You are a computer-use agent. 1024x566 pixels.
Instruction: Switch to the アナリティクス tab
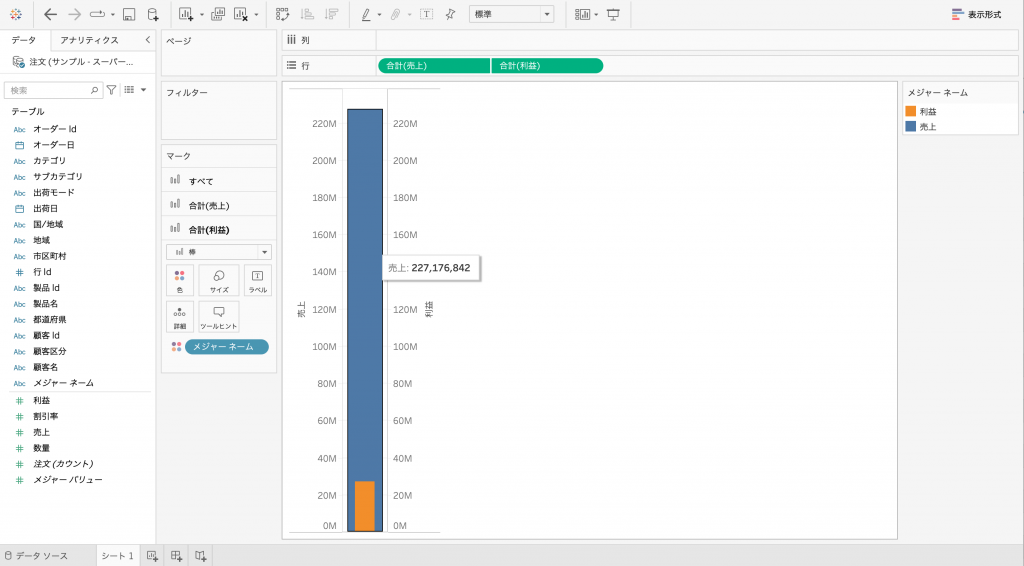pyautogui.click(x=89, y=40)
